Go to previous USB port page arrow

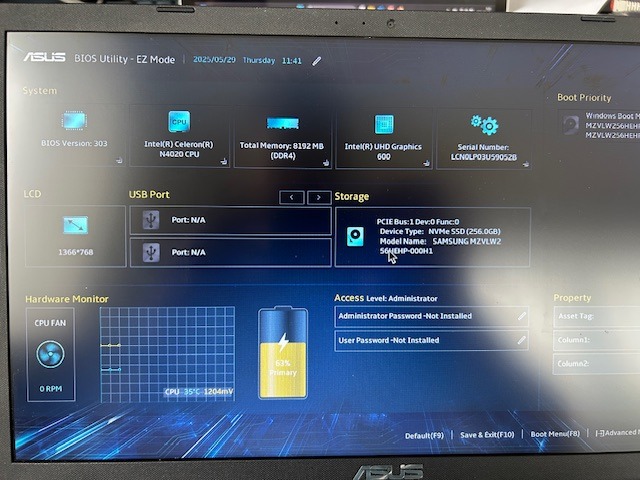click(291, 198)
